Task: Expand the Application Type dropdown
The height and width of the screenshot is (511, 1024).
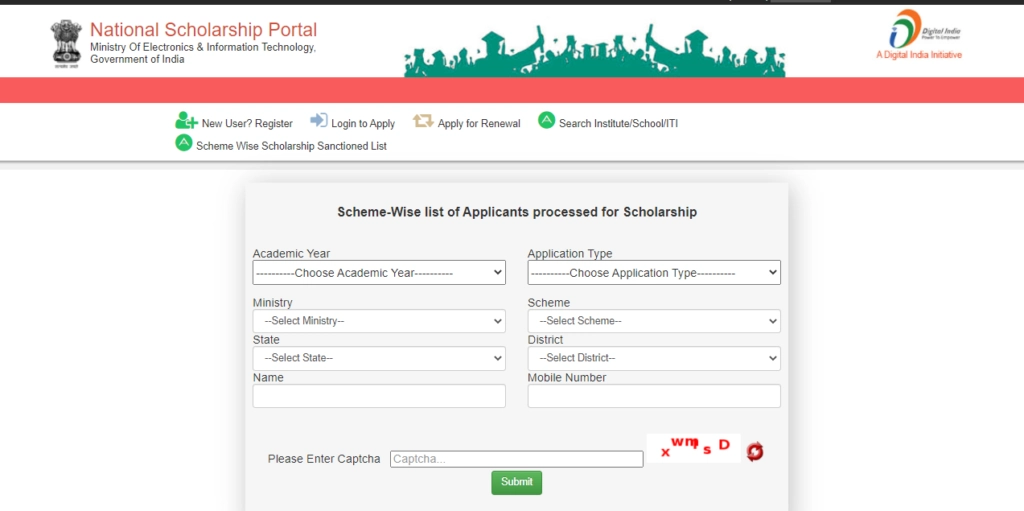Action: coord(654,272)
